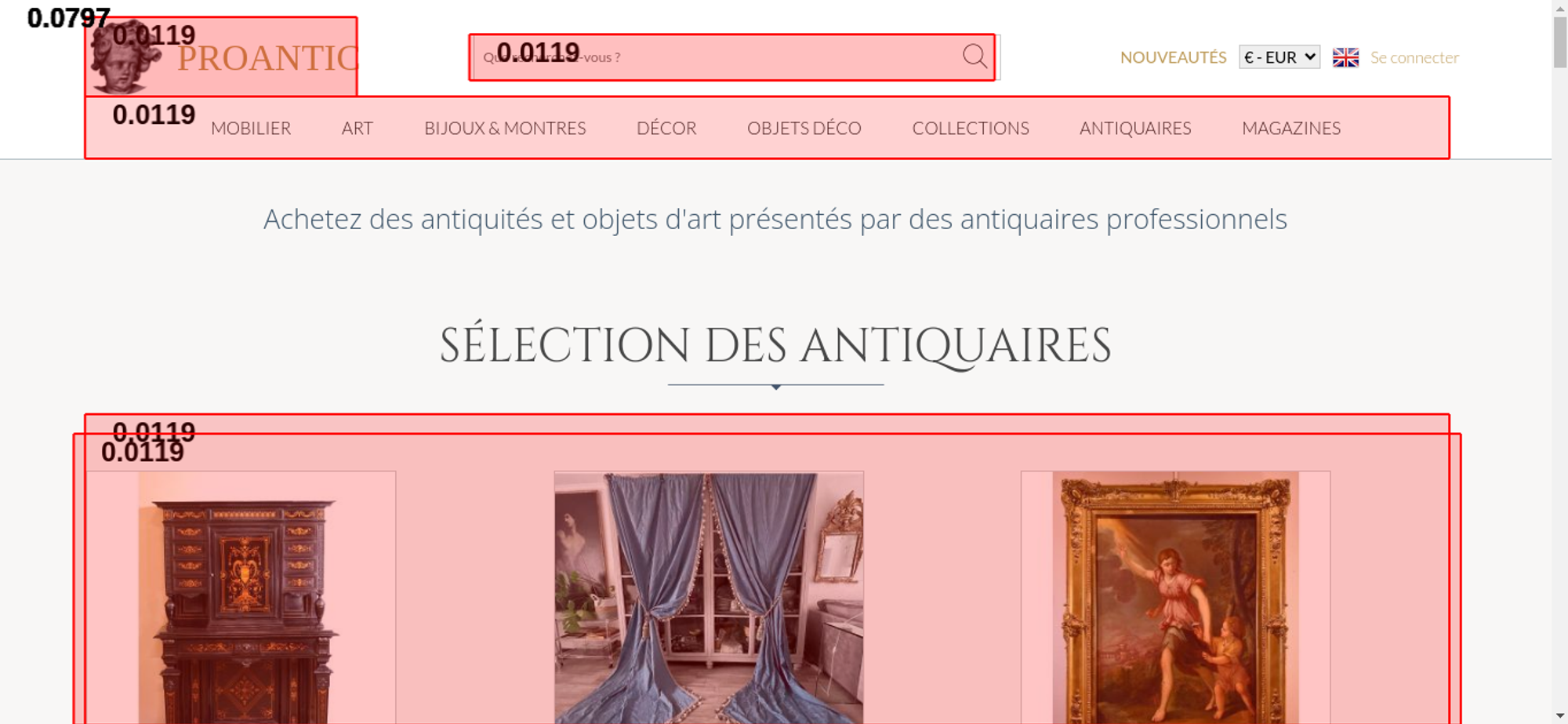1568x724 pixels.
Task: Open the gilt-framed painting thumbnail
Action: [1175, 598]
